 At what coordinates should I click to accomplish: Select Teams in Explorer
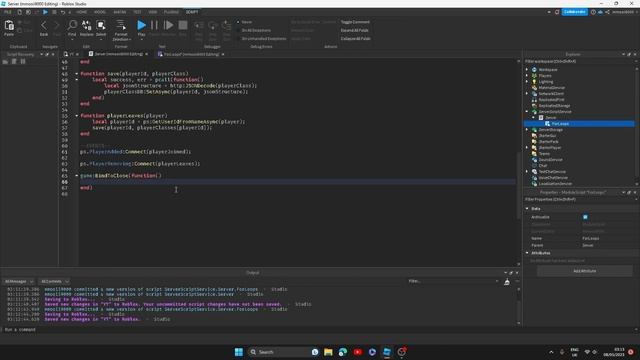tap(544, 153)
